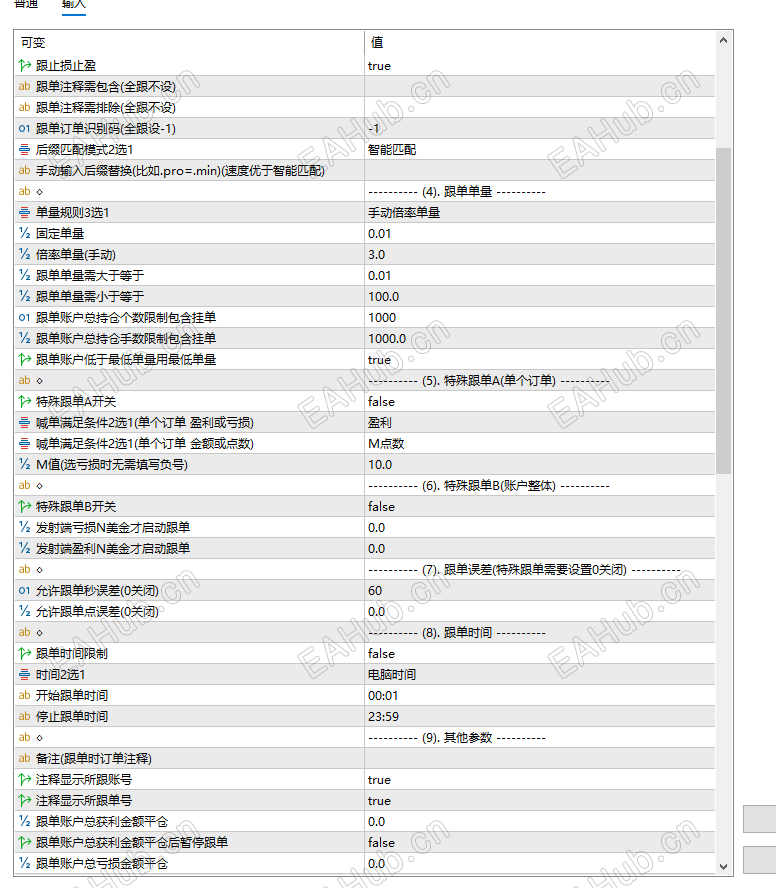This screenshot has width=776, height=888.
Task: Click the ½ double icon beside 固定单量
Action: (24, 233)
